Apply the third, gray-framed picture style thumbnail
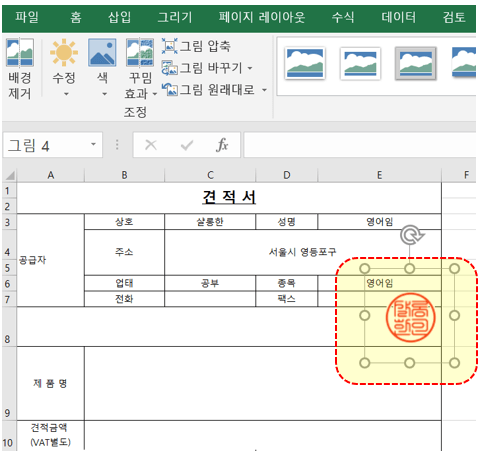 click(x=416, y=63)
